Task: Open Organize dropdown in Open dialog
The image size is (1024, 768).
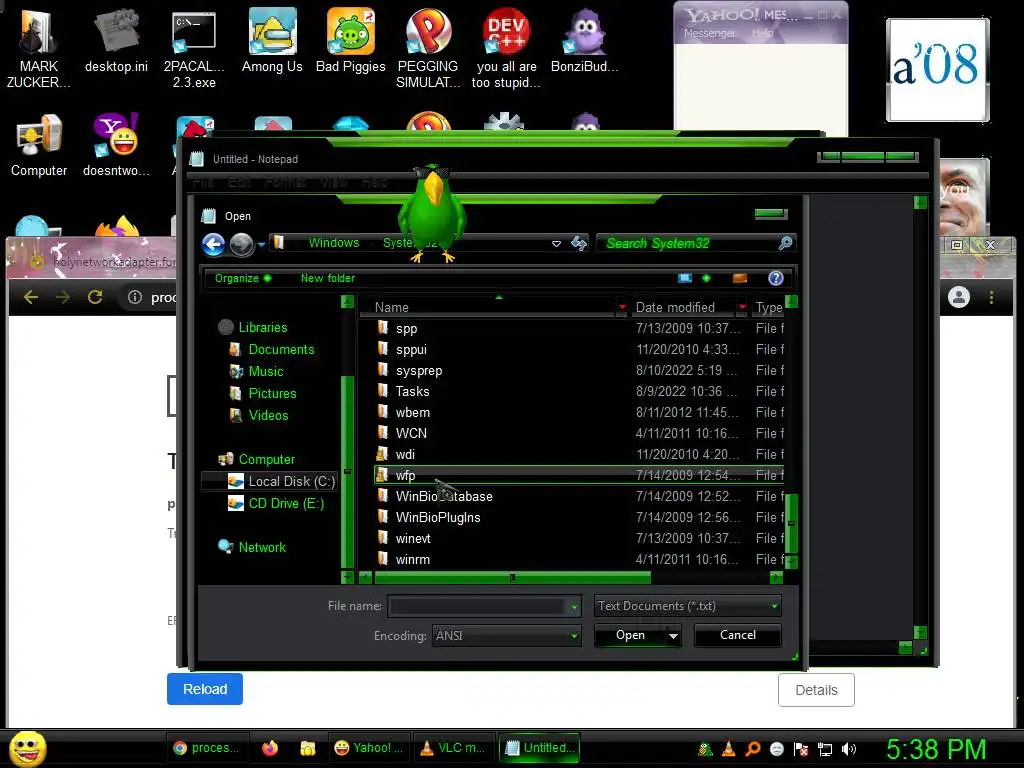Action: click(242, 278)
